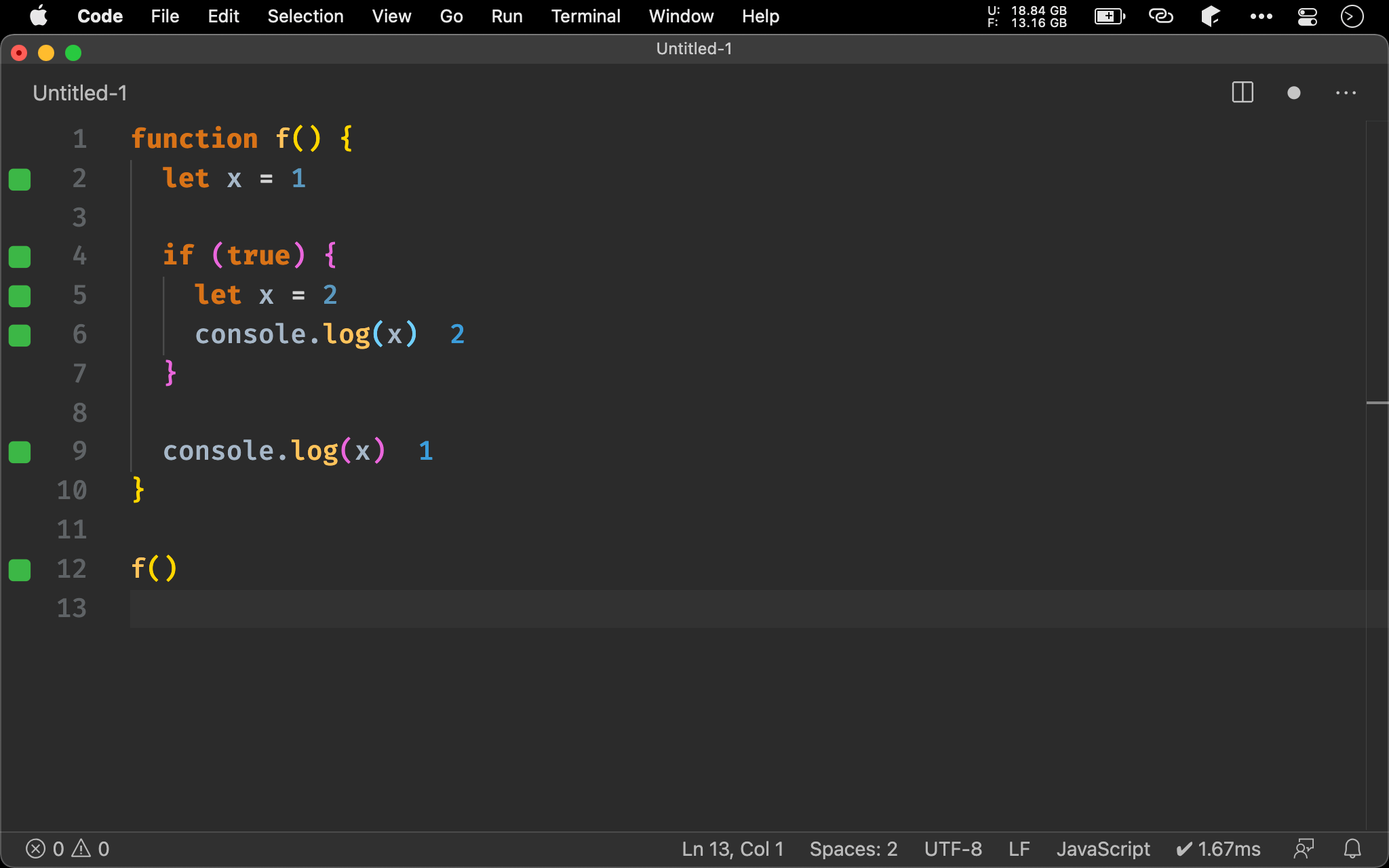Open the notifications bell in status bar
The image size is (1389, 868).
click(1352, 848)
